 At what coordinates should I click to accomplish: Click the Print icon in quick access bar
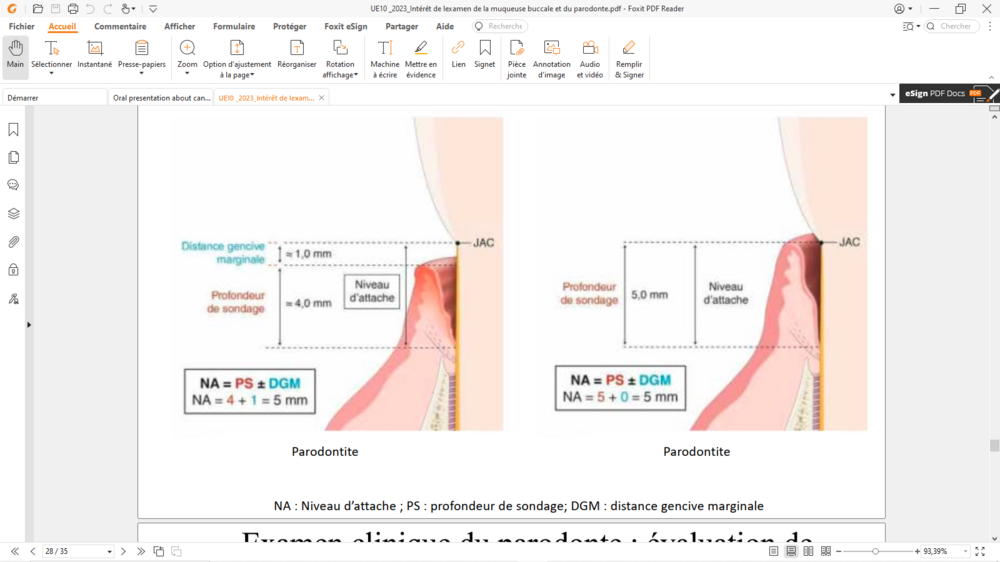pos(73,9)
